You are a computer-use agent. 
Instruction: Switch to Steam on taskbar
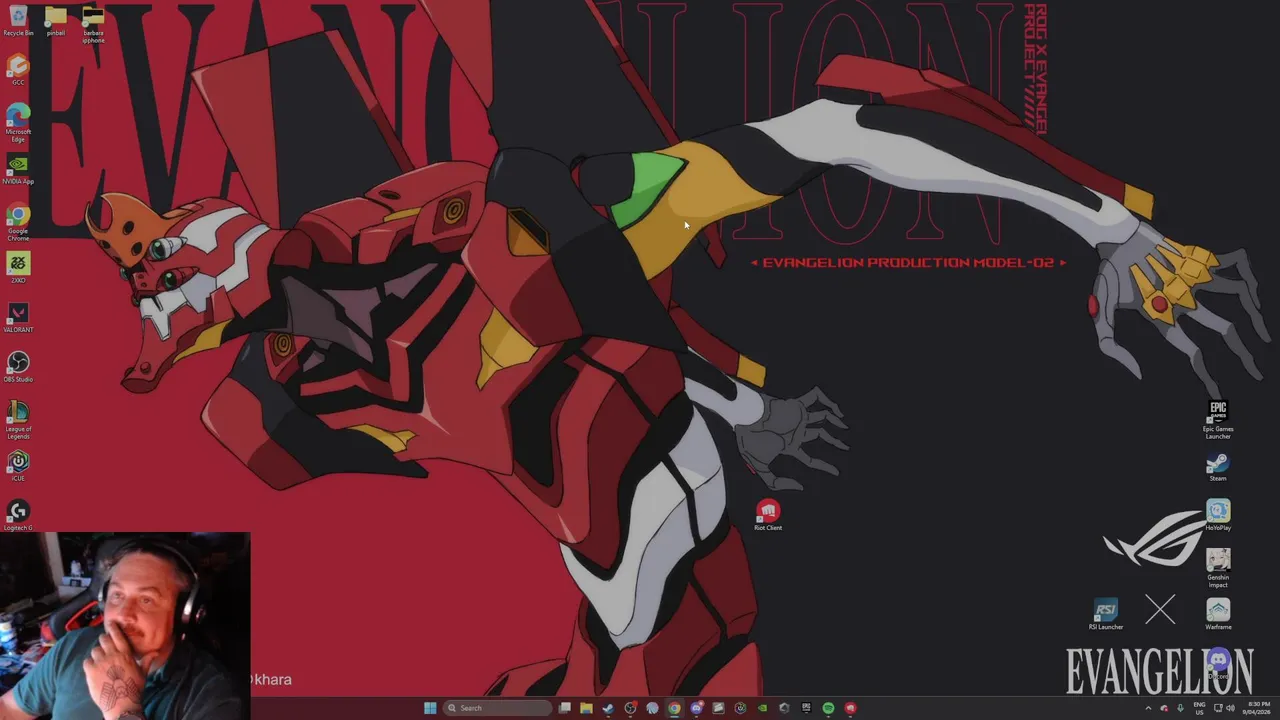(608, 708)
